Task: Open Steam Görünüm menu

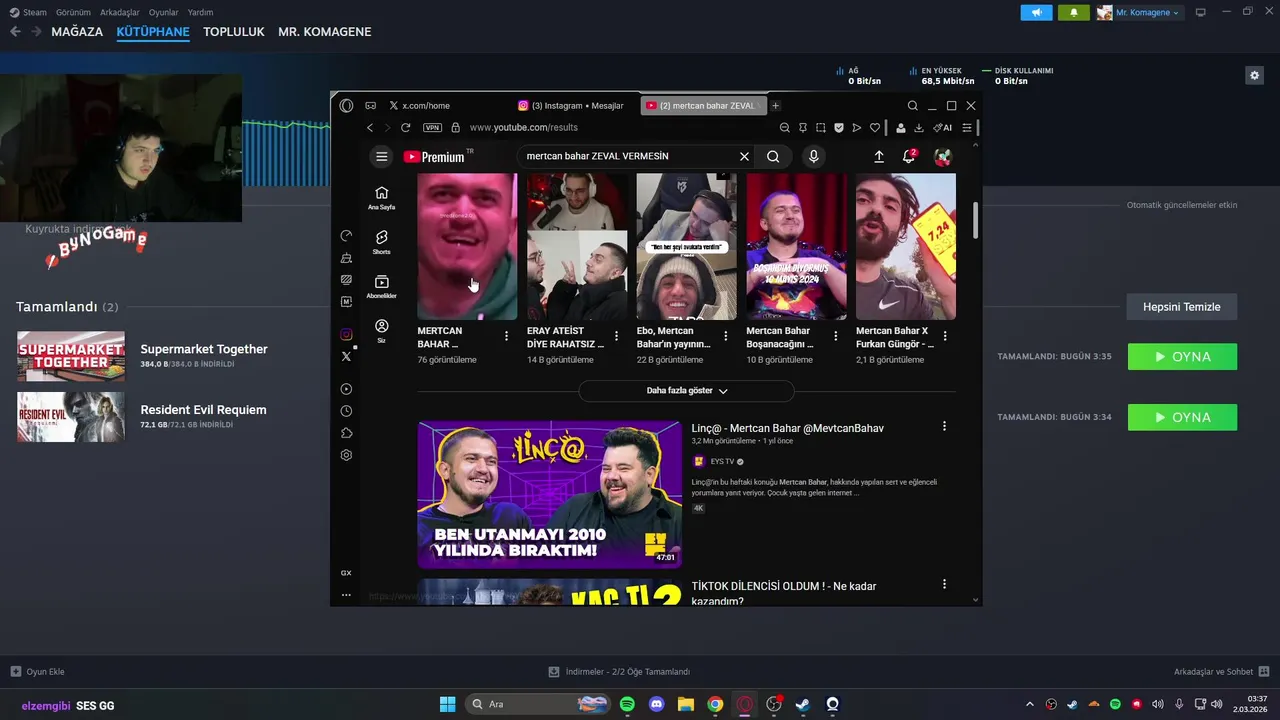Action: 73,12
